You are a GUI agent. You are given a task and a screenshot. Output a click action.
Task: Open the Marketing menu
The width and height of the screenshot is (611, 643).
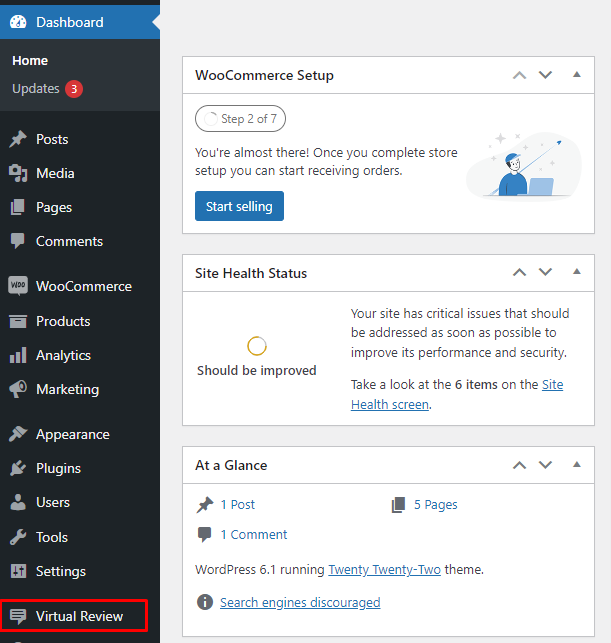click(x=68, y=390)
